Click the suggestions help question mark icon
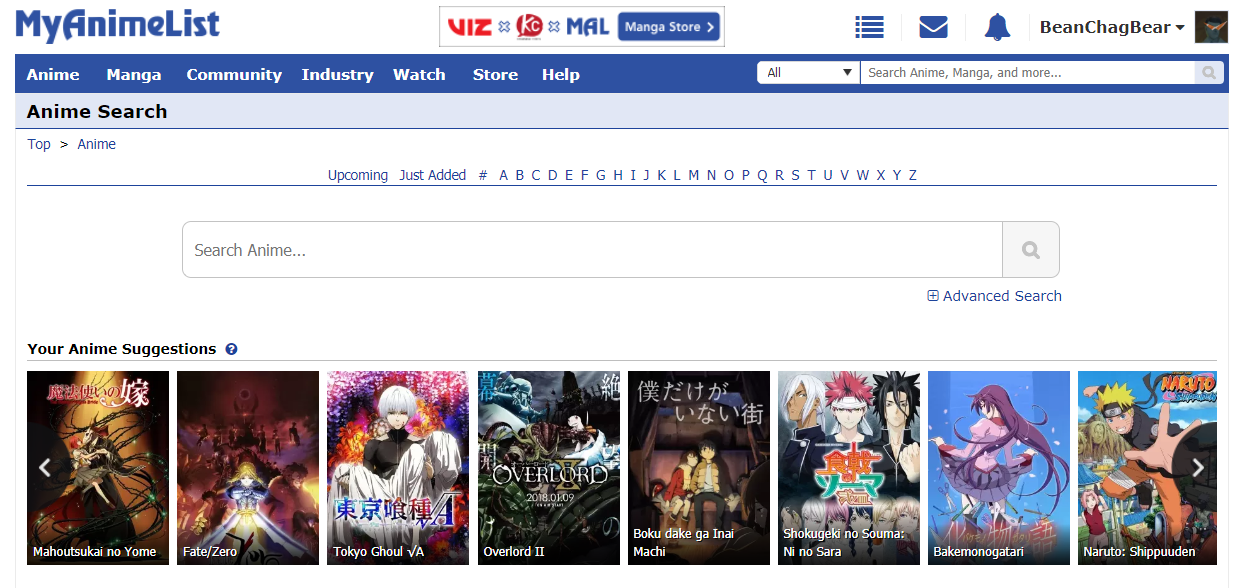 [x=231, y=349]
